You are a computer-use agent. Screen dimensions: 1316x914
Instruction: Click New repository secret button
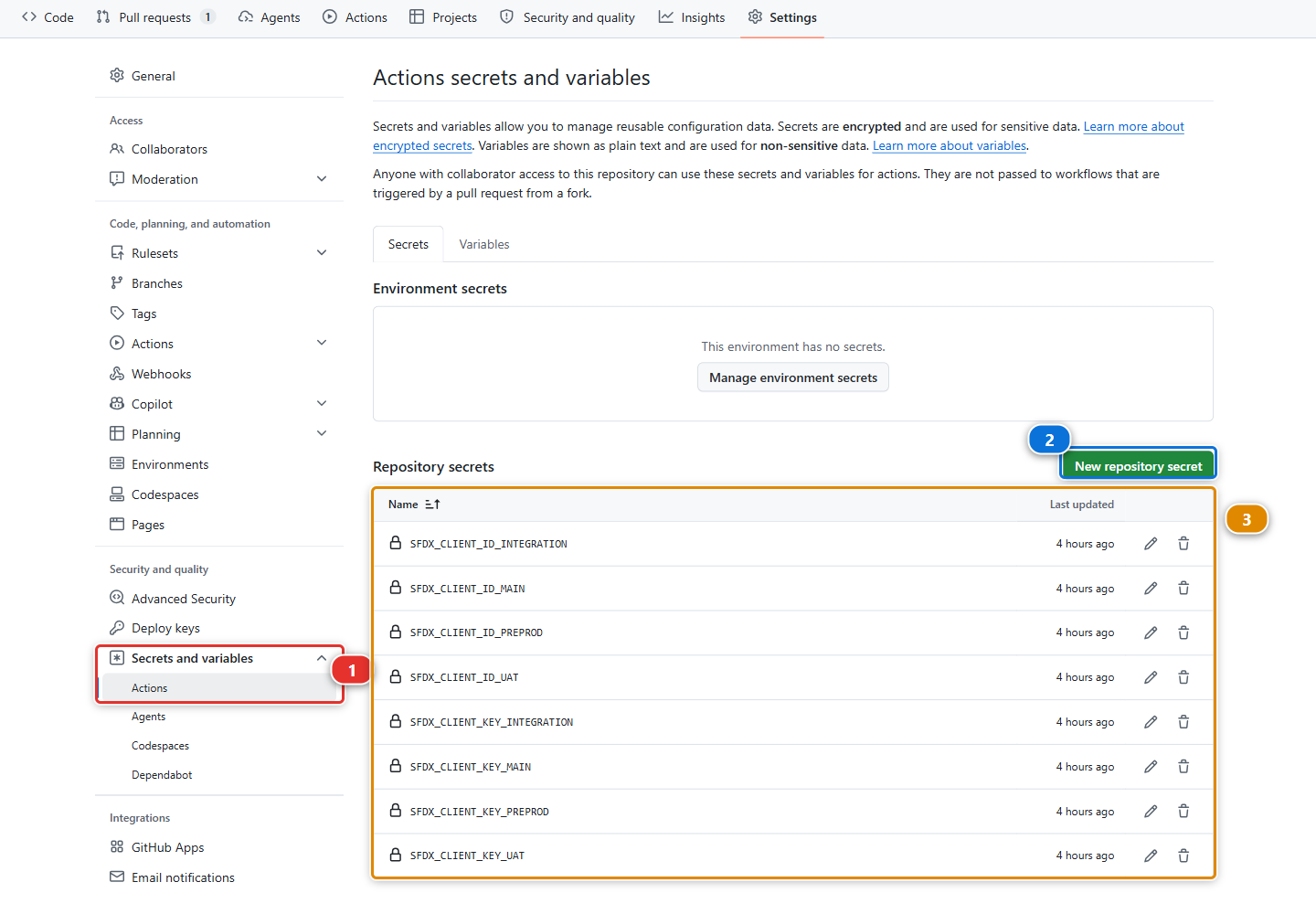pos(1138,466)
